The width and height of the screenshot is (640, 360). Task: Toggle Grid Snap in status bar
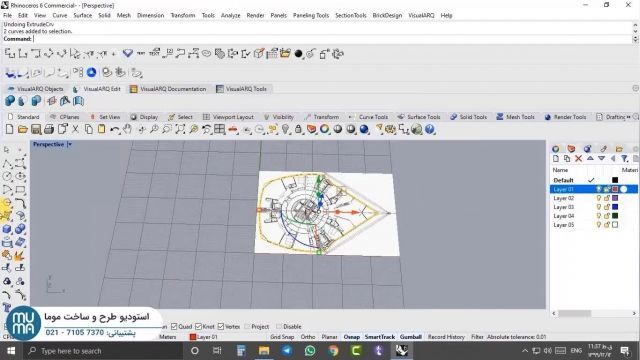(282, 337)
